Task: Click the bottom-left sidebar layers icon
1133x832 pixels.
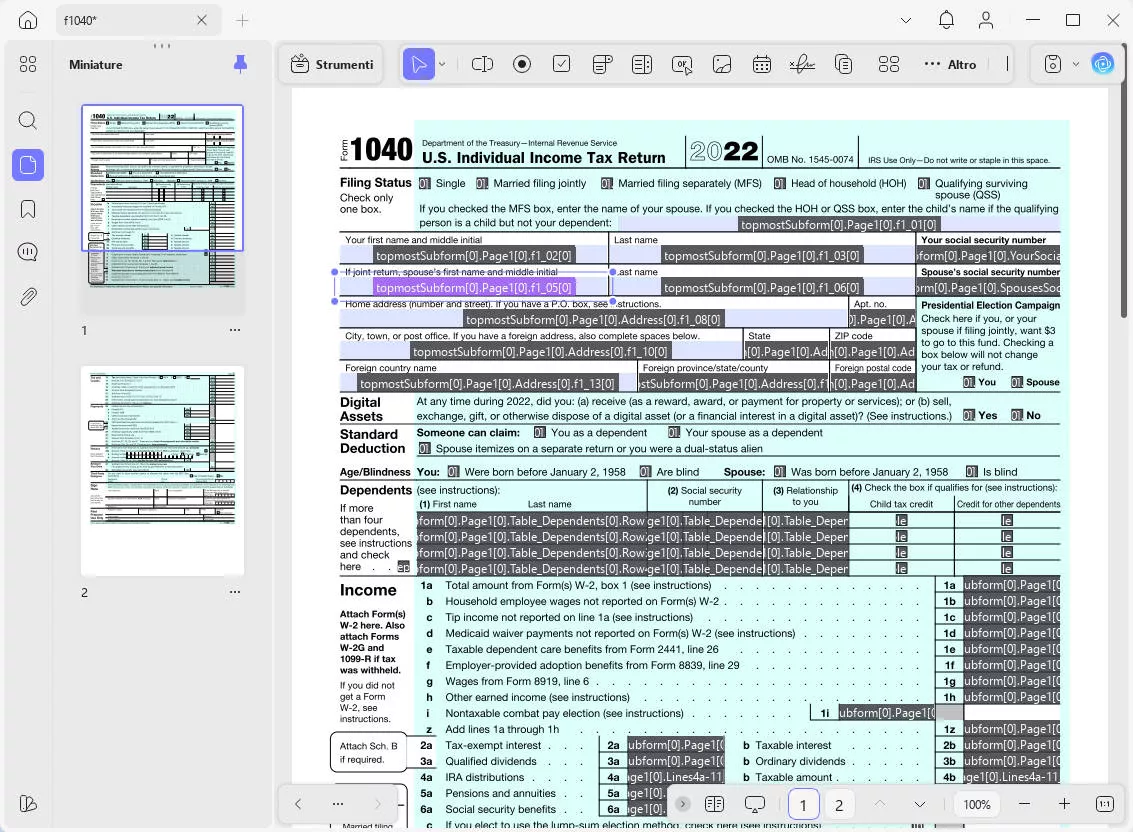Action: pyautogui.click(x=27, y=804)
